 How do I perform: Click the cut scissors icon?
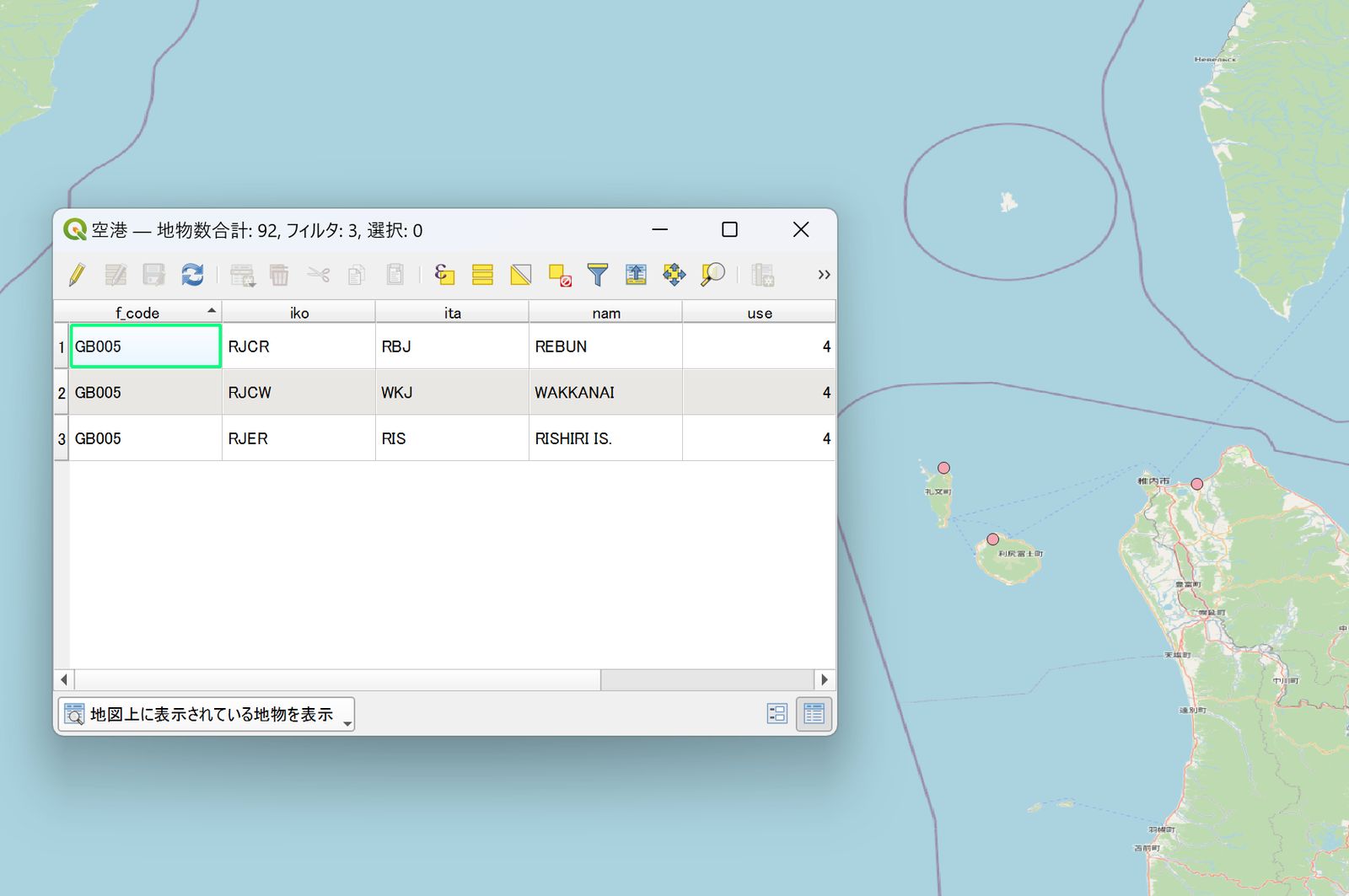(318, 275)
